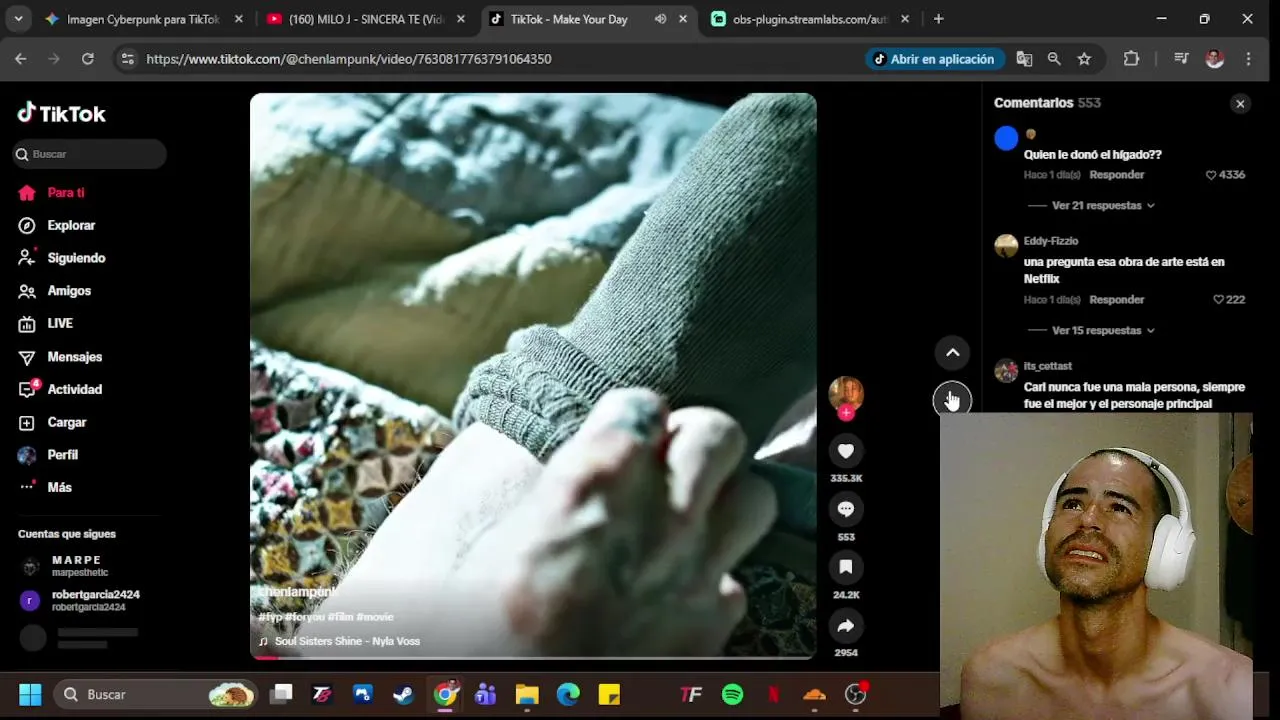Open Spotify from the taskbar
The height and width of the screenshot is (720, 1280).
pyautogui.click(x=732, y=694)
